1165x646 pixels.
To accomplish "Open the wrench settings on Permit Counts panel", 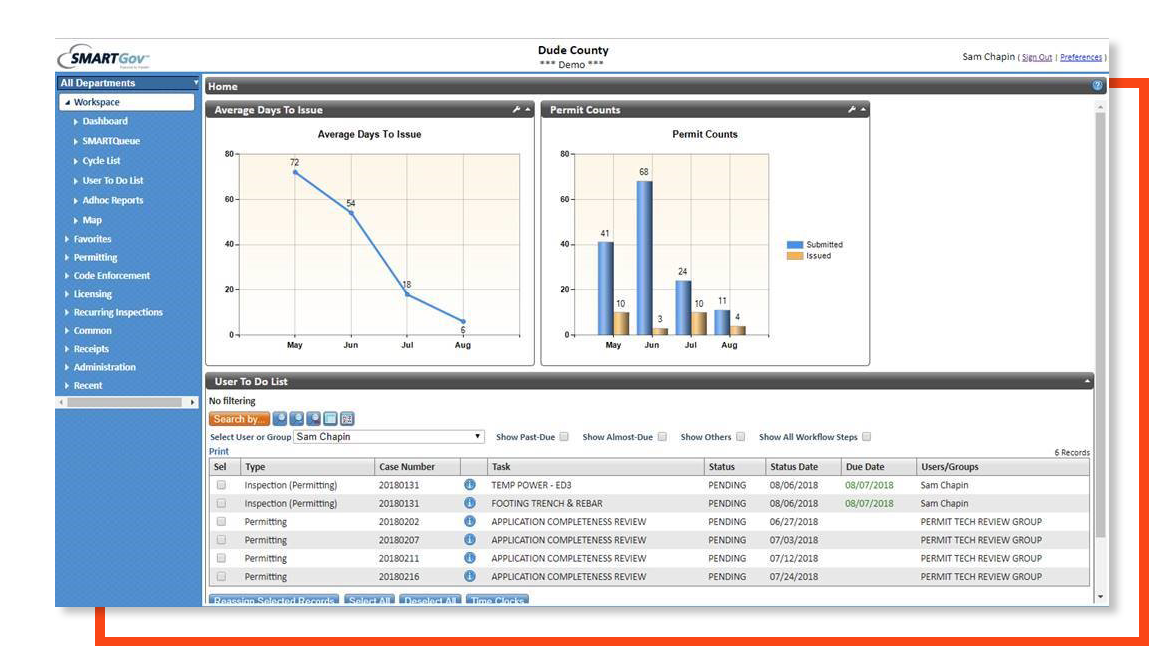I will click(x=853, y=110).
